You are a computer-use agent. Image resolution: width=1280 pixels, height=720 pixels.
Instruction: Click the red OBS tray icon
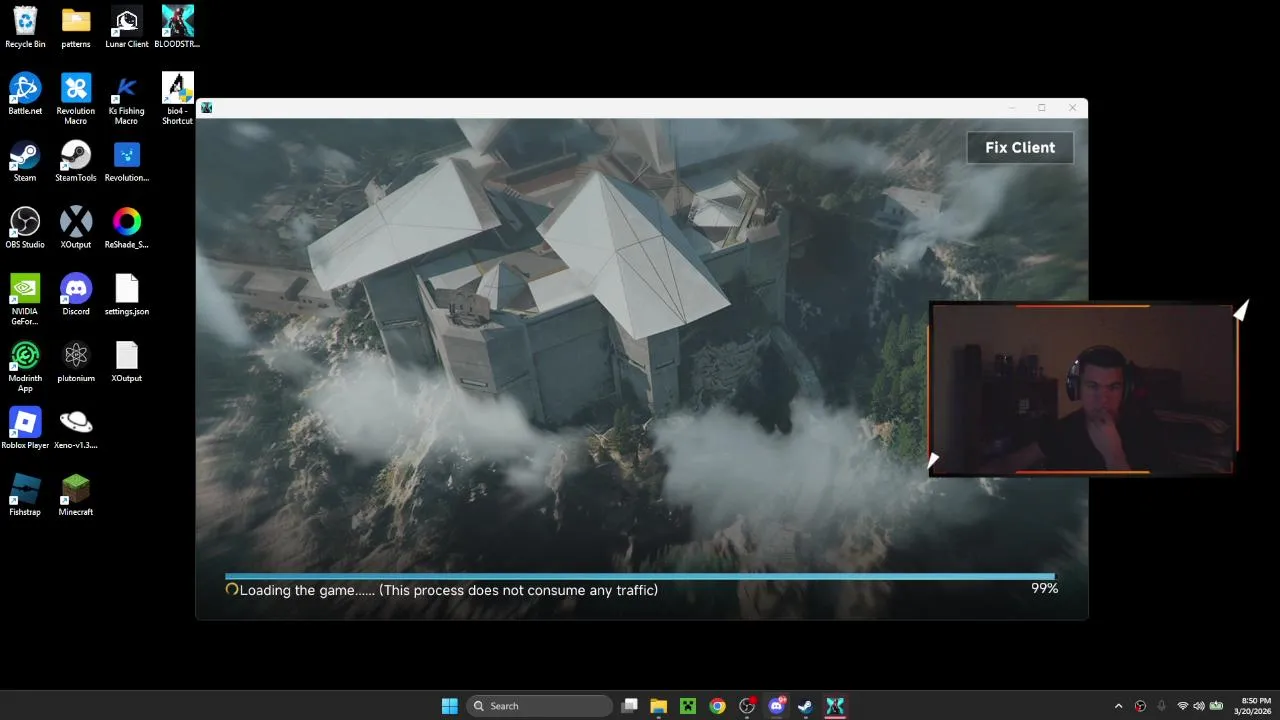1140,706
